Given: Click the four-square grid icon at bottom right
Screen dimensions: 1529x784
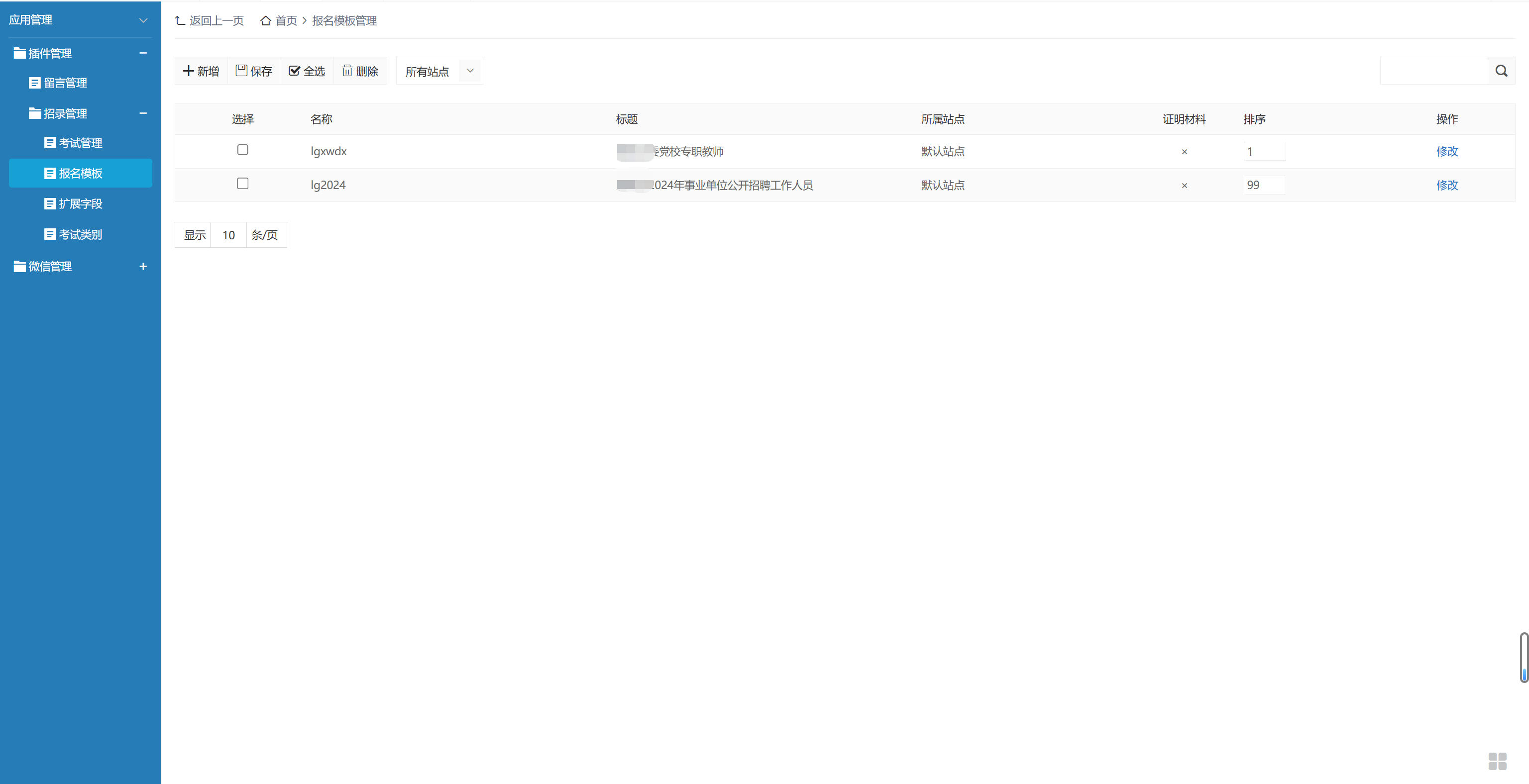Looking at the screenshot, I should click(x=1497, y=762).
